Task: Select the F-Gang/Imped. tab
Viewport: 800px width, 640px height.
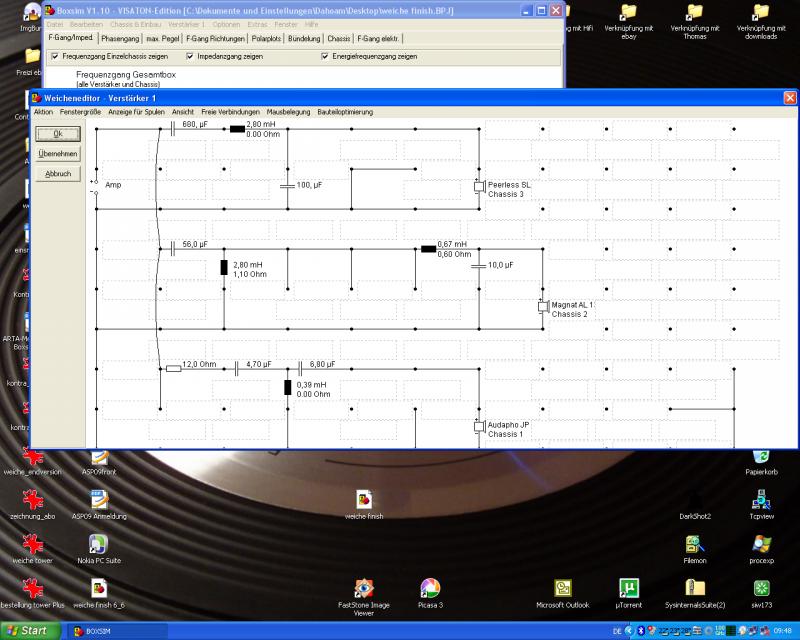Action: [70, 38]
